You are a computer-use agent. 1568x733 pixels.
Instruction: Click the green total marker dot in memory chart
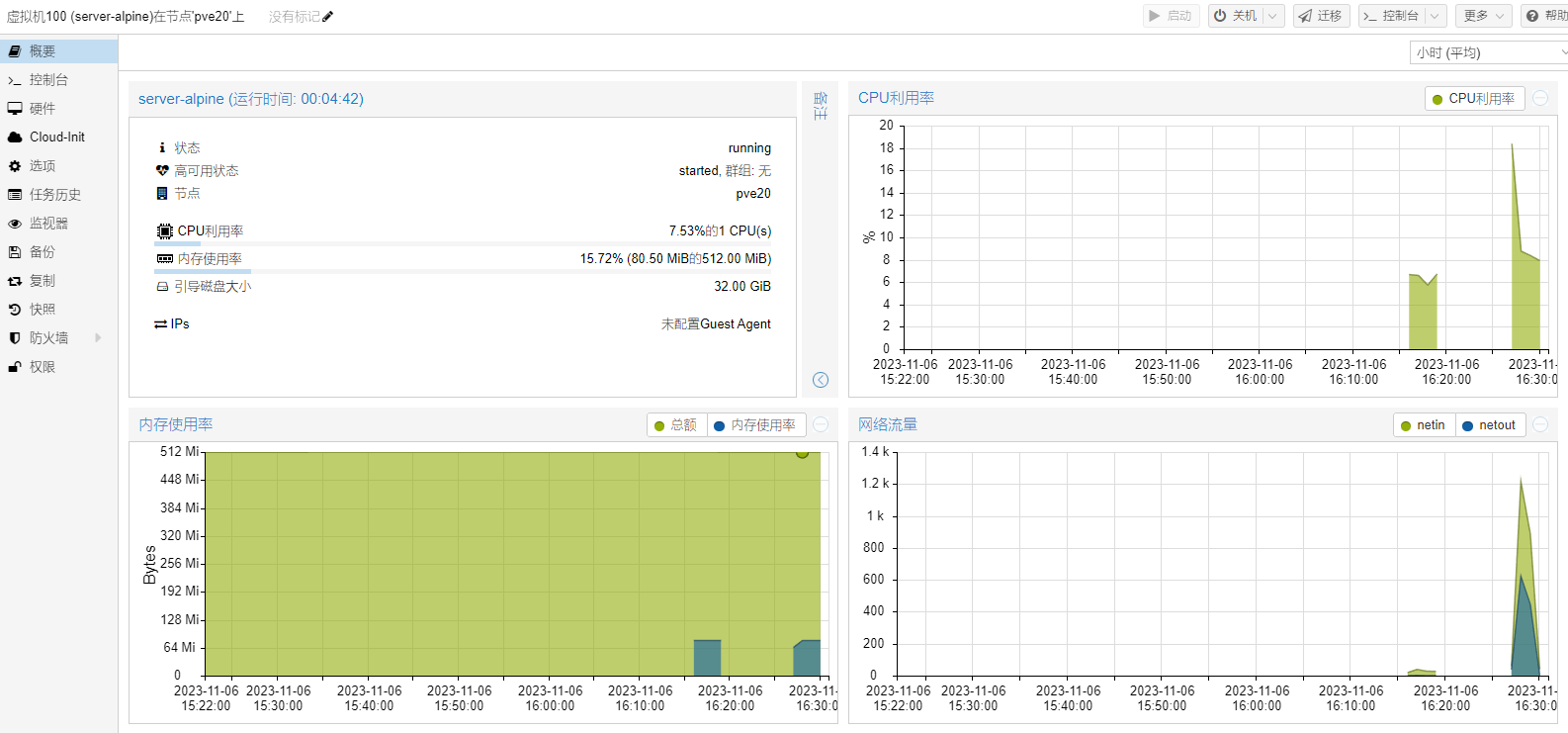tap(803, 453)
